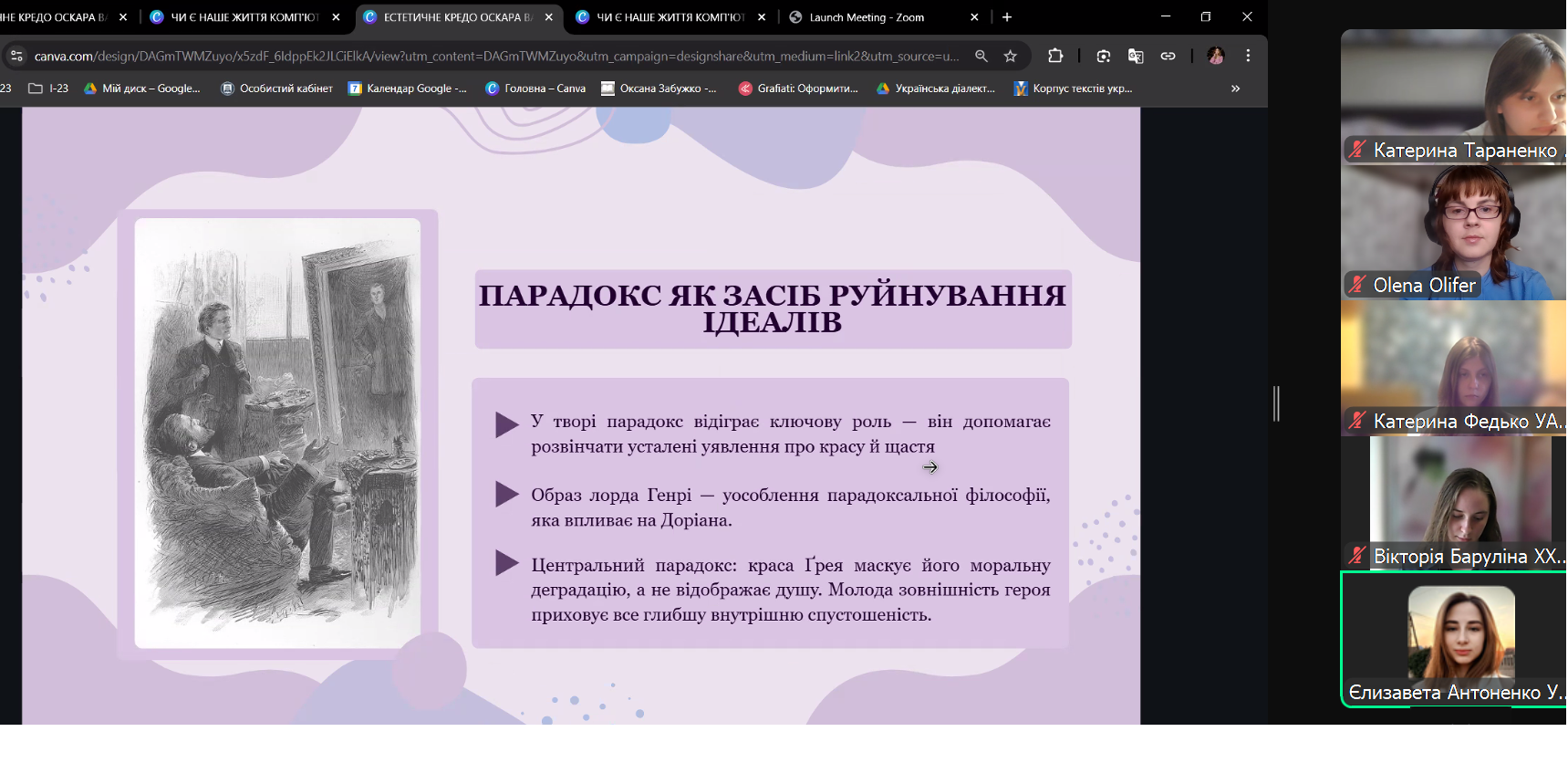Click the muted microphone icon for Катерина Тараненко
The width and height of the screenshot is (1568, 763).
pyautogui.click(x=1357, y=150)
